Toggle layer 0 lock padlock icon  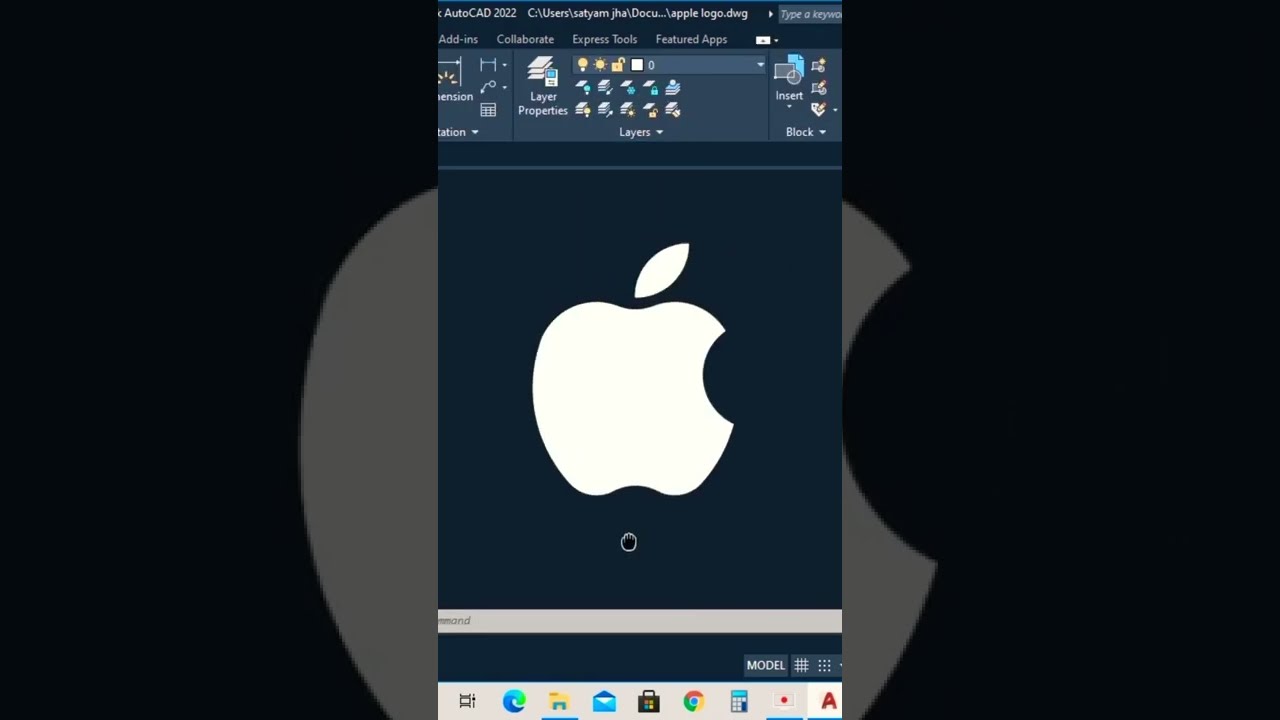click(x=618, y=65)
